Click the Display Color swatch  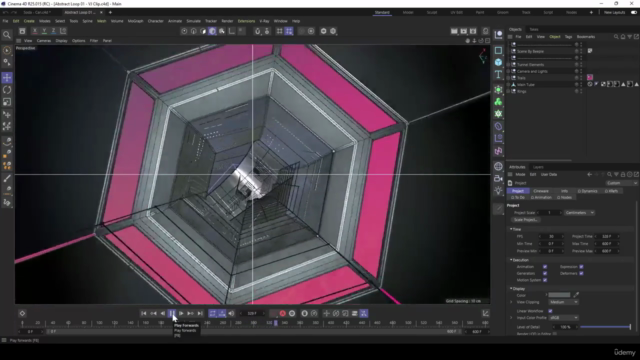click(x=559, y=295)
